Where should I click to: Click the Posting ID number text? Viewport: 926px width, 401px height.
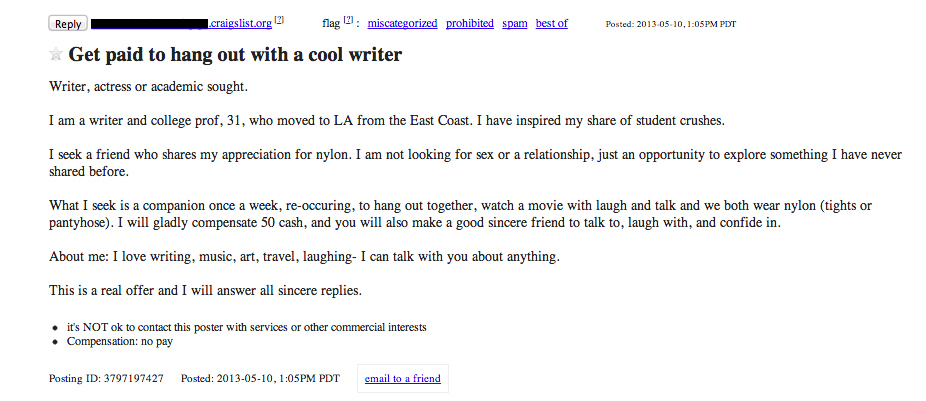point(106,379)
